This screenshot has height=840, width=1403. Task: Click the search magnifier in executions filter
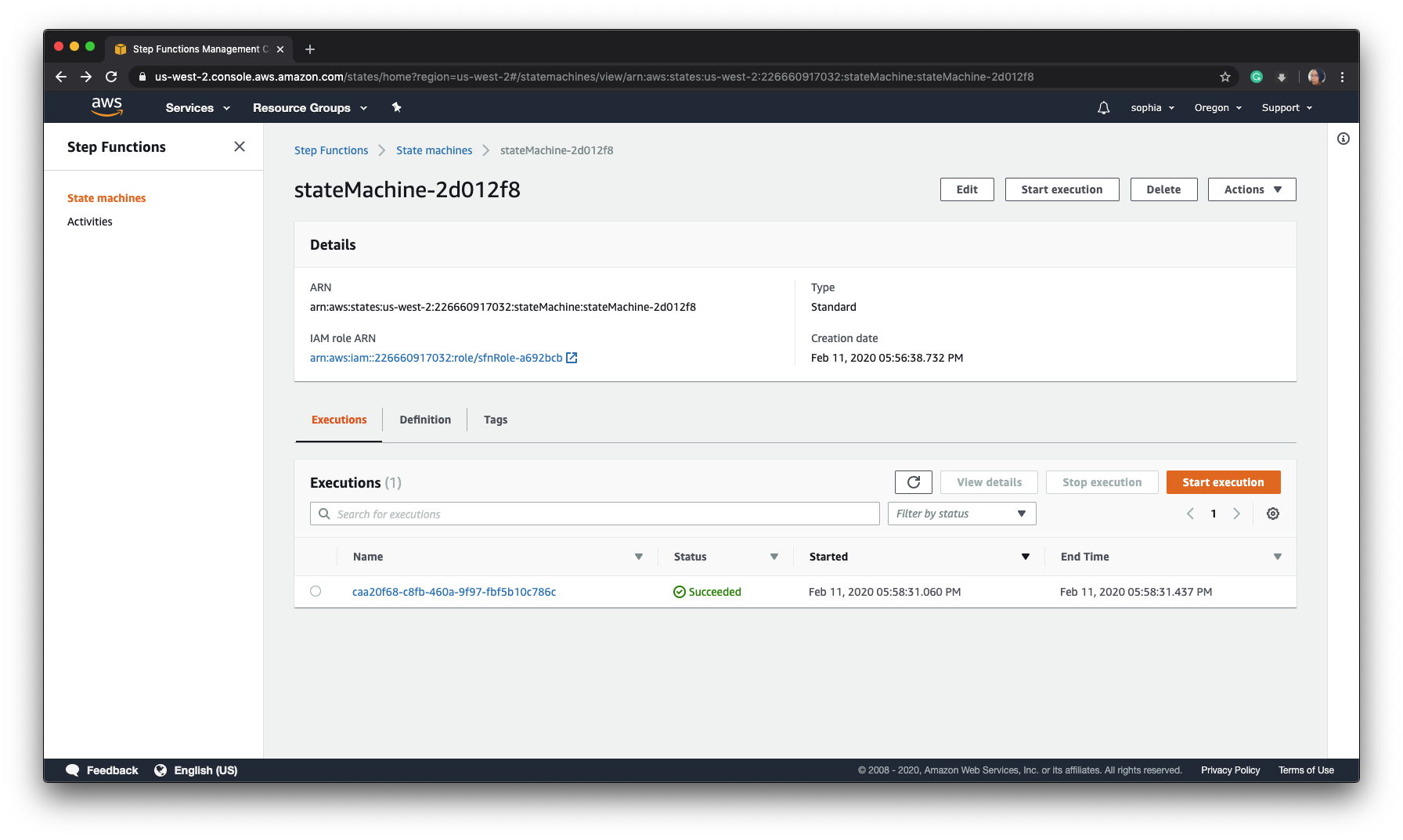[324, 514]
